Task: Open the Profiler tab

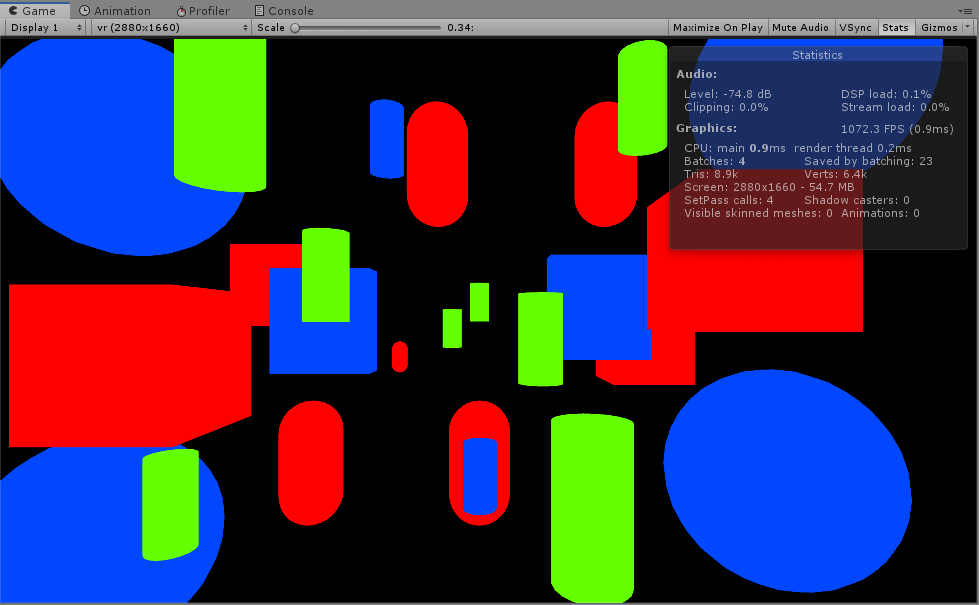Action: coord(203,11)
